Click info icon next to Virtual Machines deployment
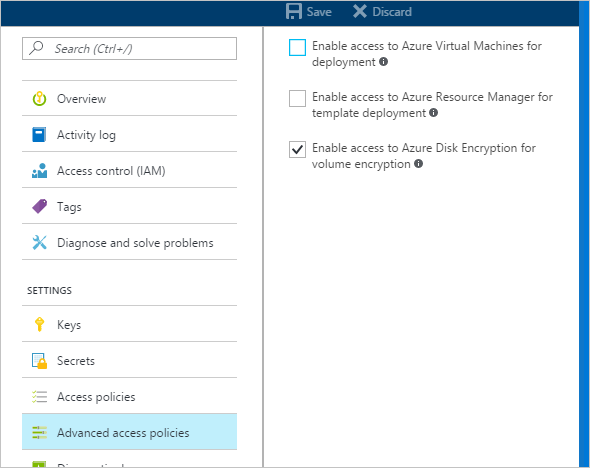590x468 pixels. tap(383, 61)
